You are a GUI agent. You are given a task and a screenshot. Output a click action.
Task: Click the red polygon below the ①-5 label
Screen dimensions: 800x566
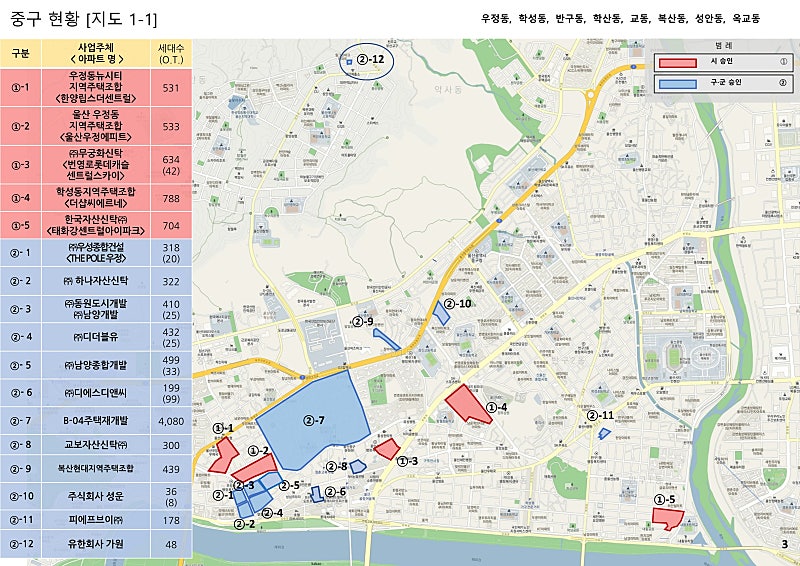point(667,518)
